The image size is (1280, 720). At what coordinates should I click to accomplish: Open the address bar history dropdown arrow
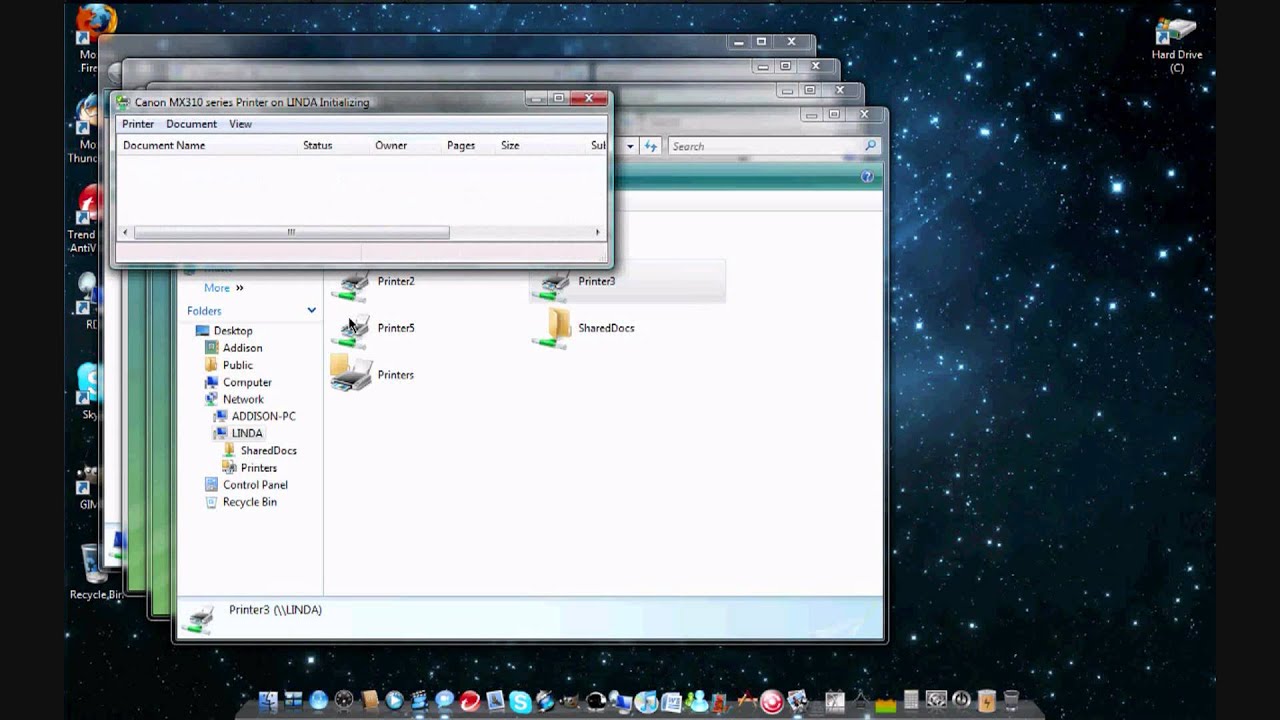coord(630,146)
